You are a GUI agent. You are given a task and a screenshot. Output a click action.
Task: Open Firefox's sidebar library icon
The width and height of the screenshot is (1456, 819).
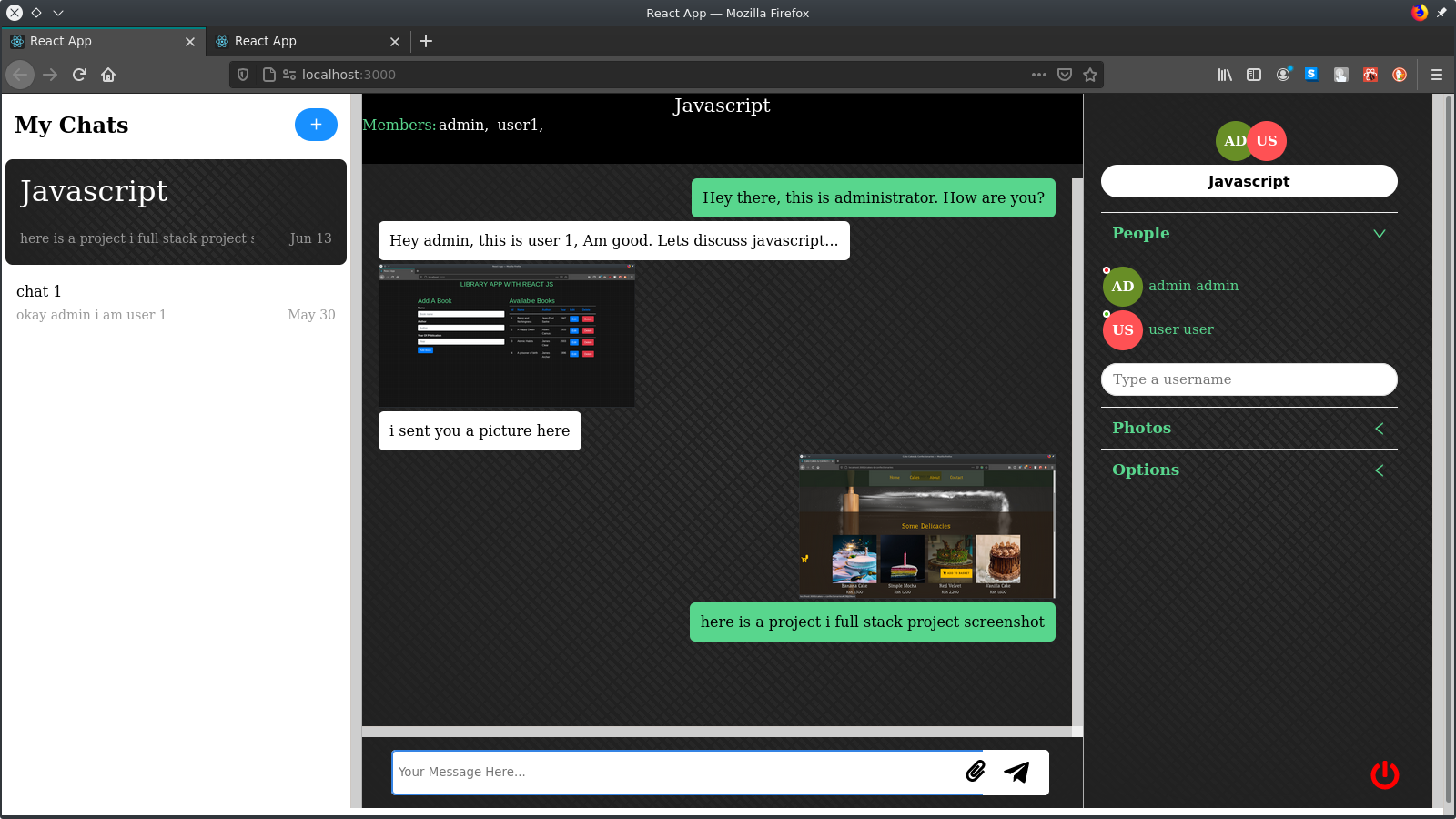point(1225,75)
